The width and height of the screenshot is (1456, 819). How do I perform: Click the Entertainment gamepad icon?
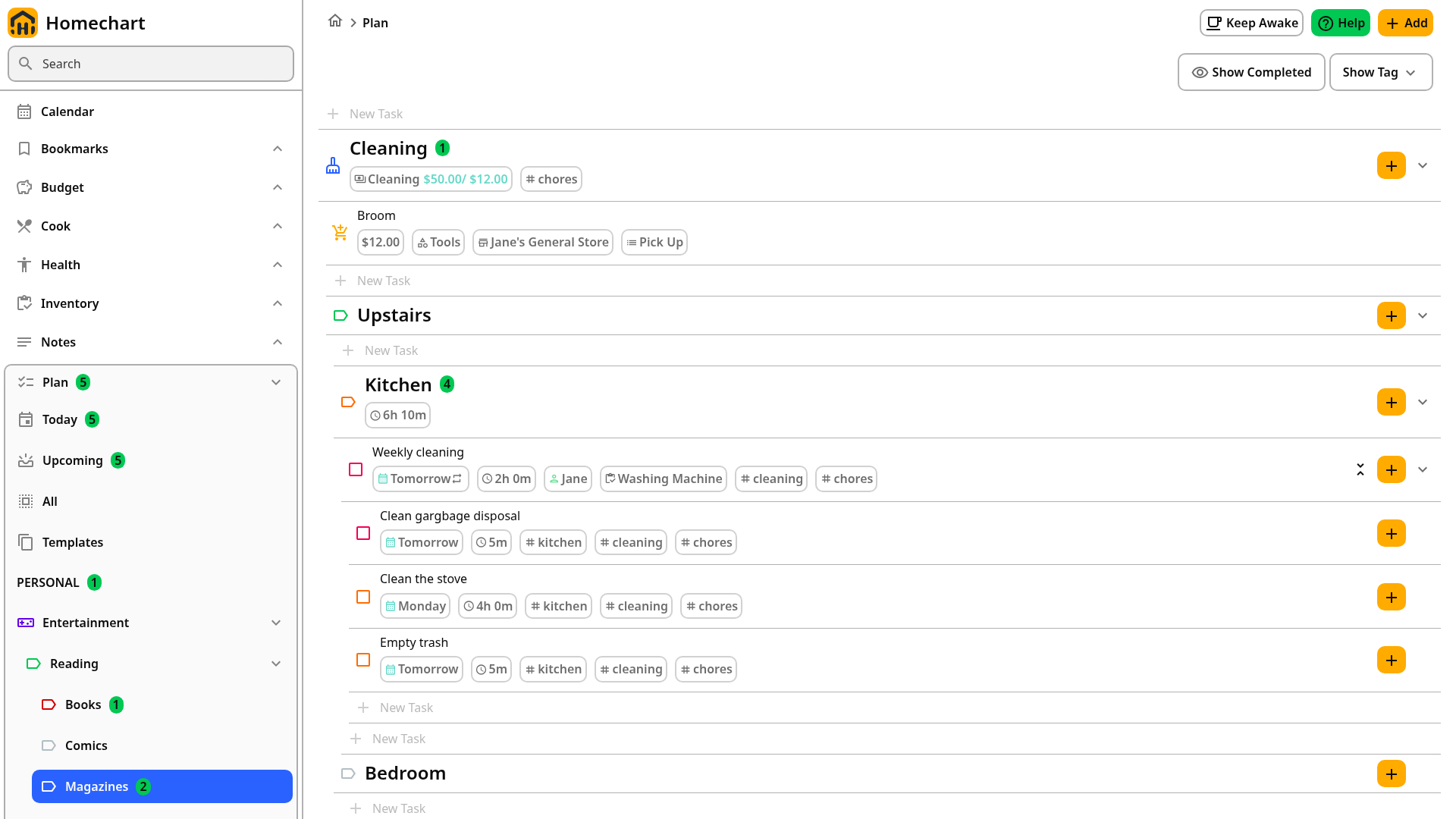(x=26, y=623)
